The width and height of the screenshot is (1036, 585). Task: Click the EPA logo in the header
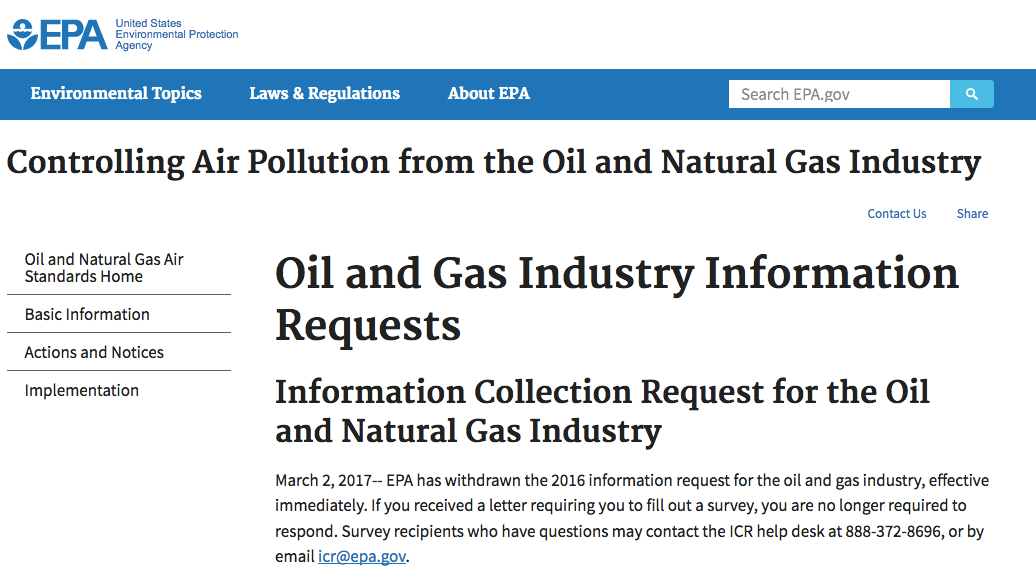(x=57, y=34)
